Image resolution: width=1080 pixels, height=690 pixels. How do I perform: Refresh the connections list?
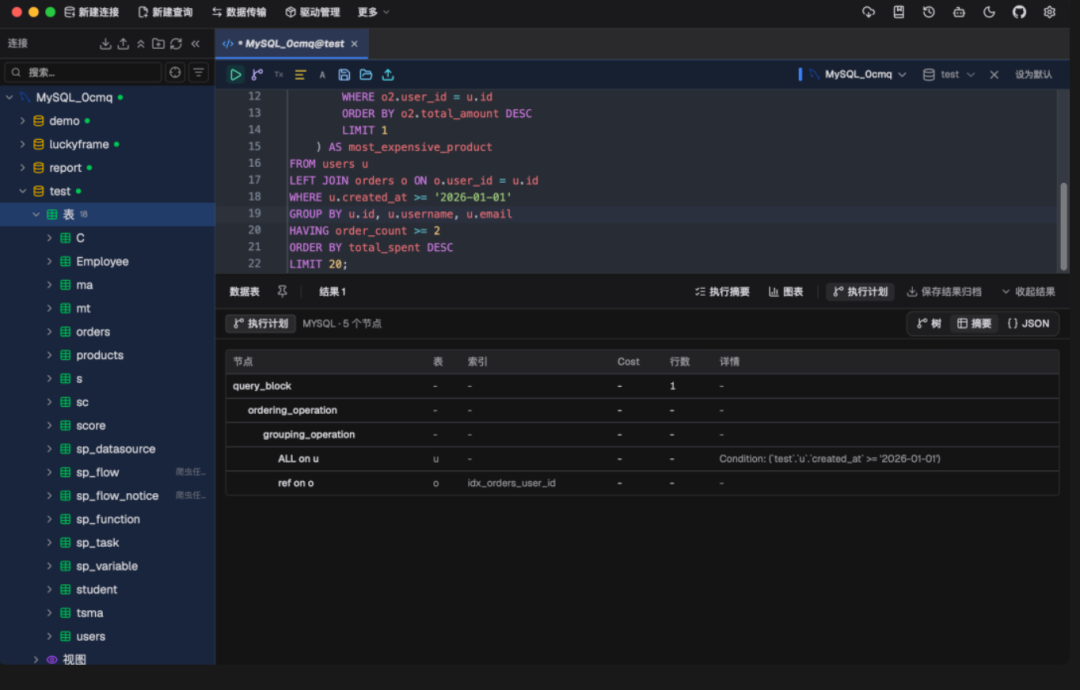pos(176,43)
